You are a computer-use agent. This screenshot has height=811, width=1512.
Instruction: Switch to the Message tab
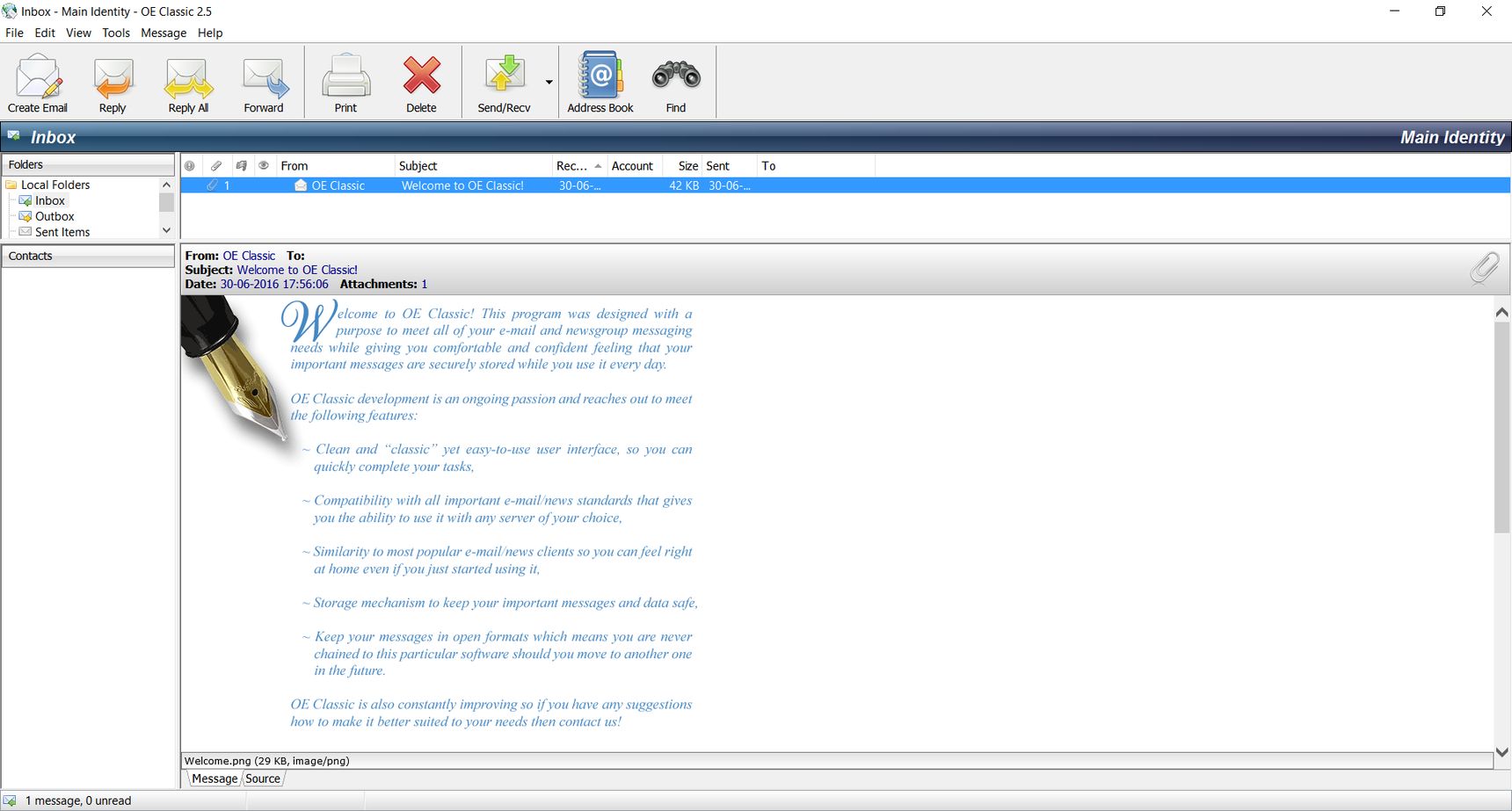click(x=214, y=778)
